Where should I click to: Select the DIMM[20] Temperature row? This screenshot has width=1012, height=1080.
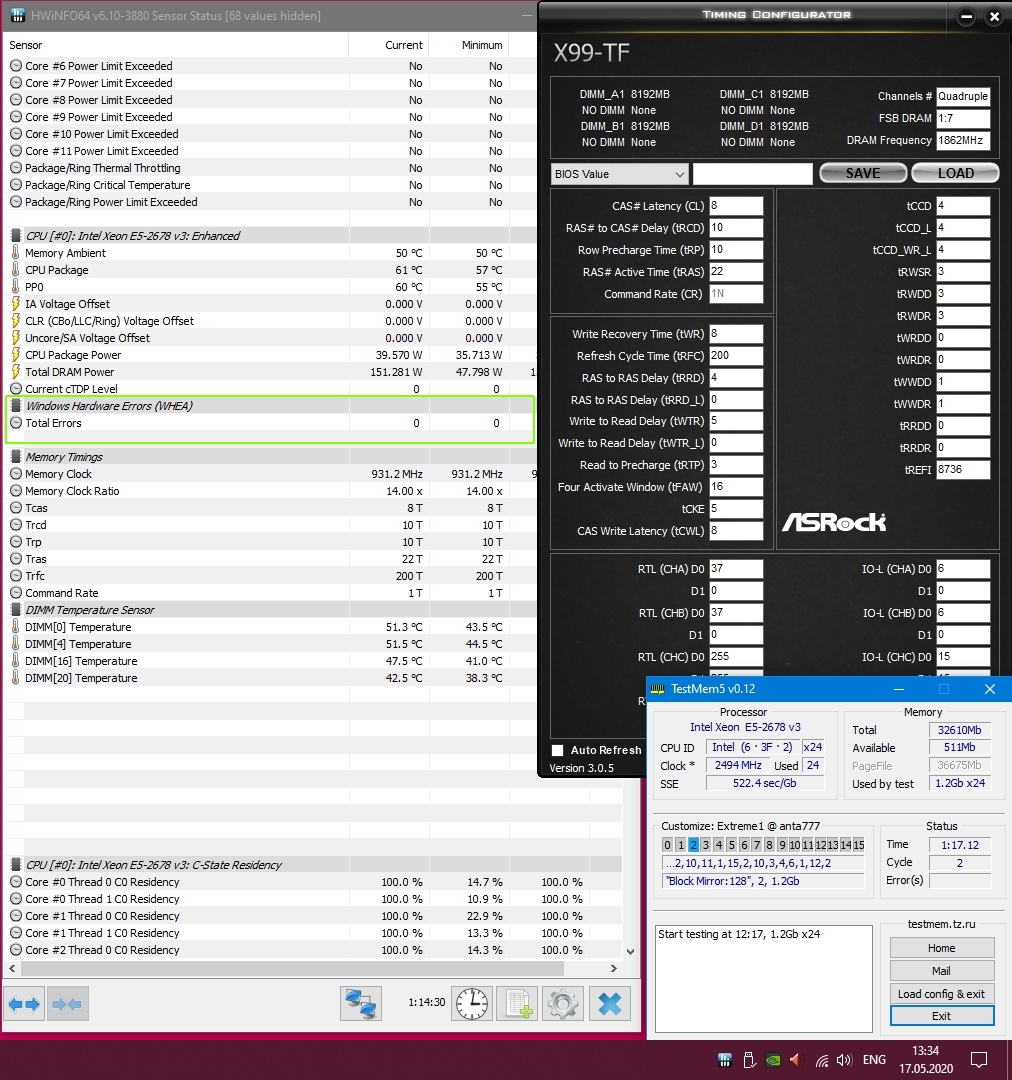pos(270,678)
